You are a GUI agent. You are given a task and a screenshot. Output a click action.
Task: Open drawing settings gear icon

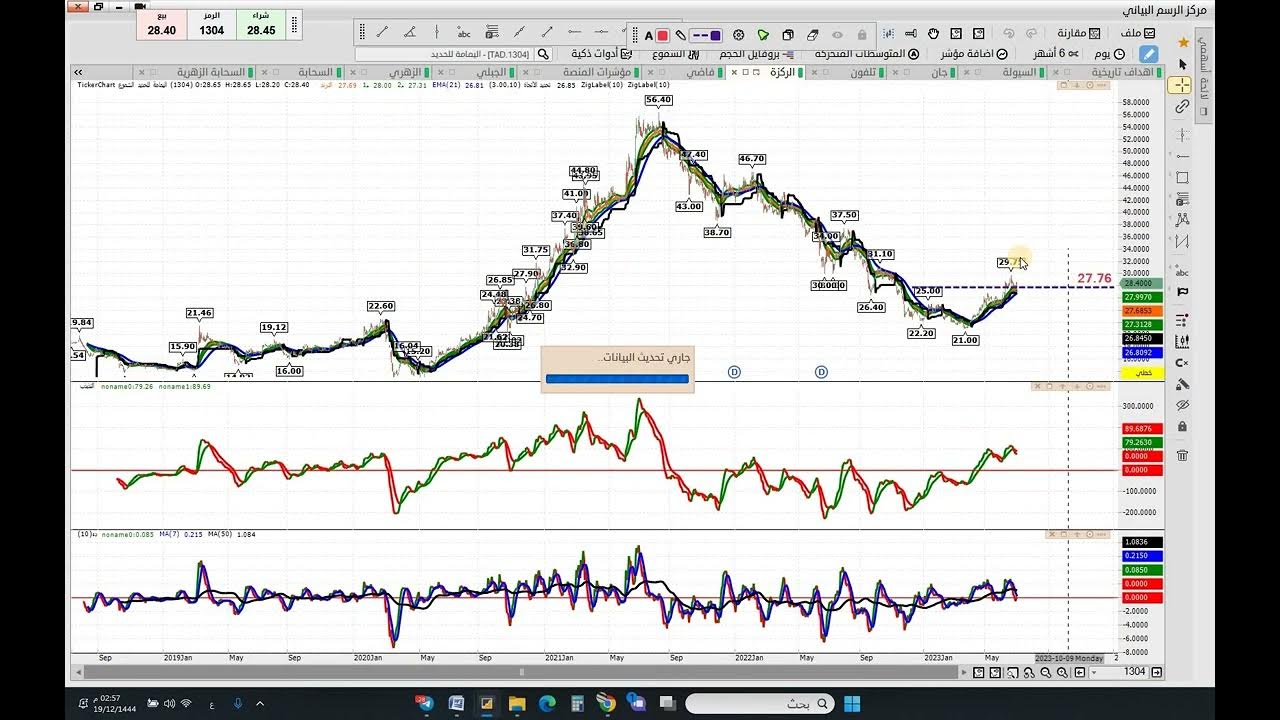pyautogui.click(x=738, y=35)
